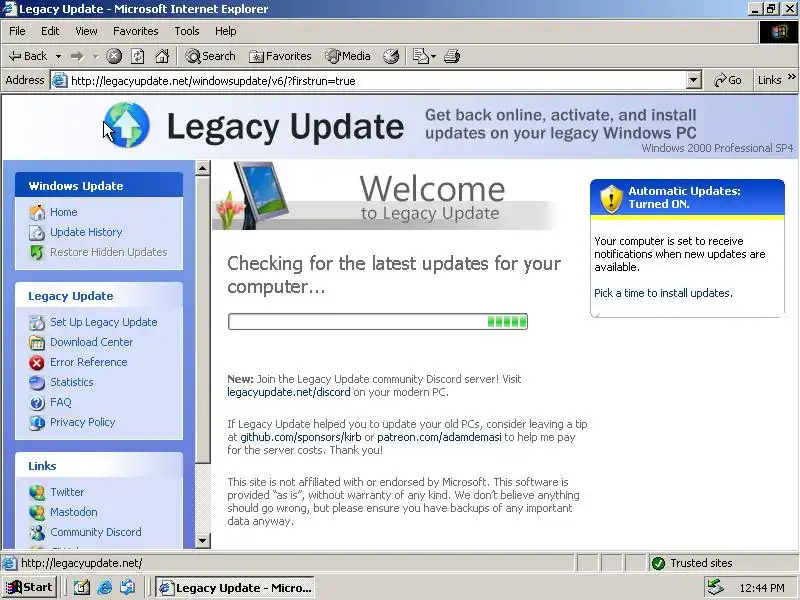This screenshot has width=800, height=600.
Task: Open the Media toolbar button
Action: [x=348, y=56]
